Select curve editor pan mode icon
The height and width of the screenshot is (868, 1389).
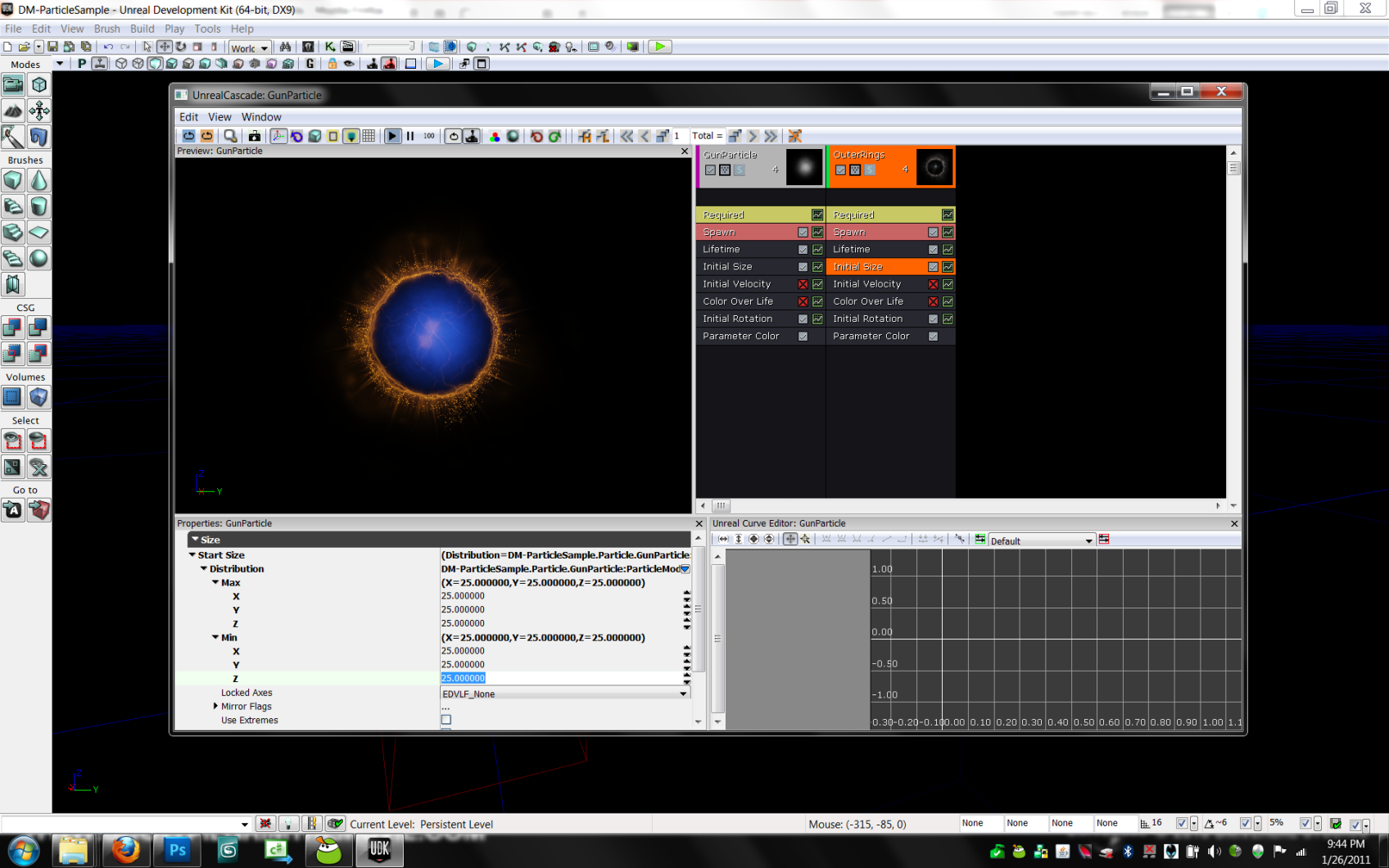coord(790,539)
